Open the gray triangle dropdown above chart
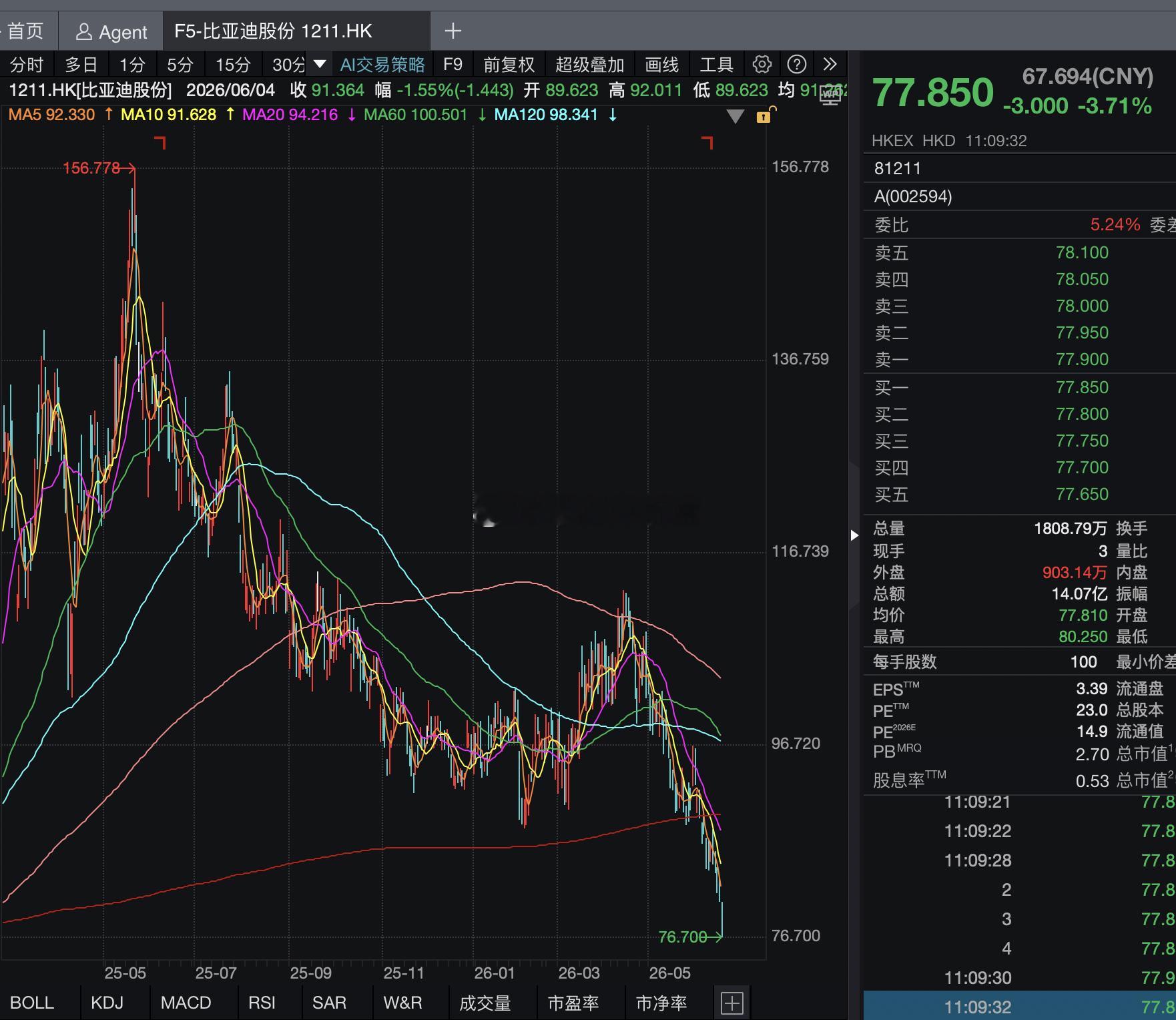 coord(735,117)
